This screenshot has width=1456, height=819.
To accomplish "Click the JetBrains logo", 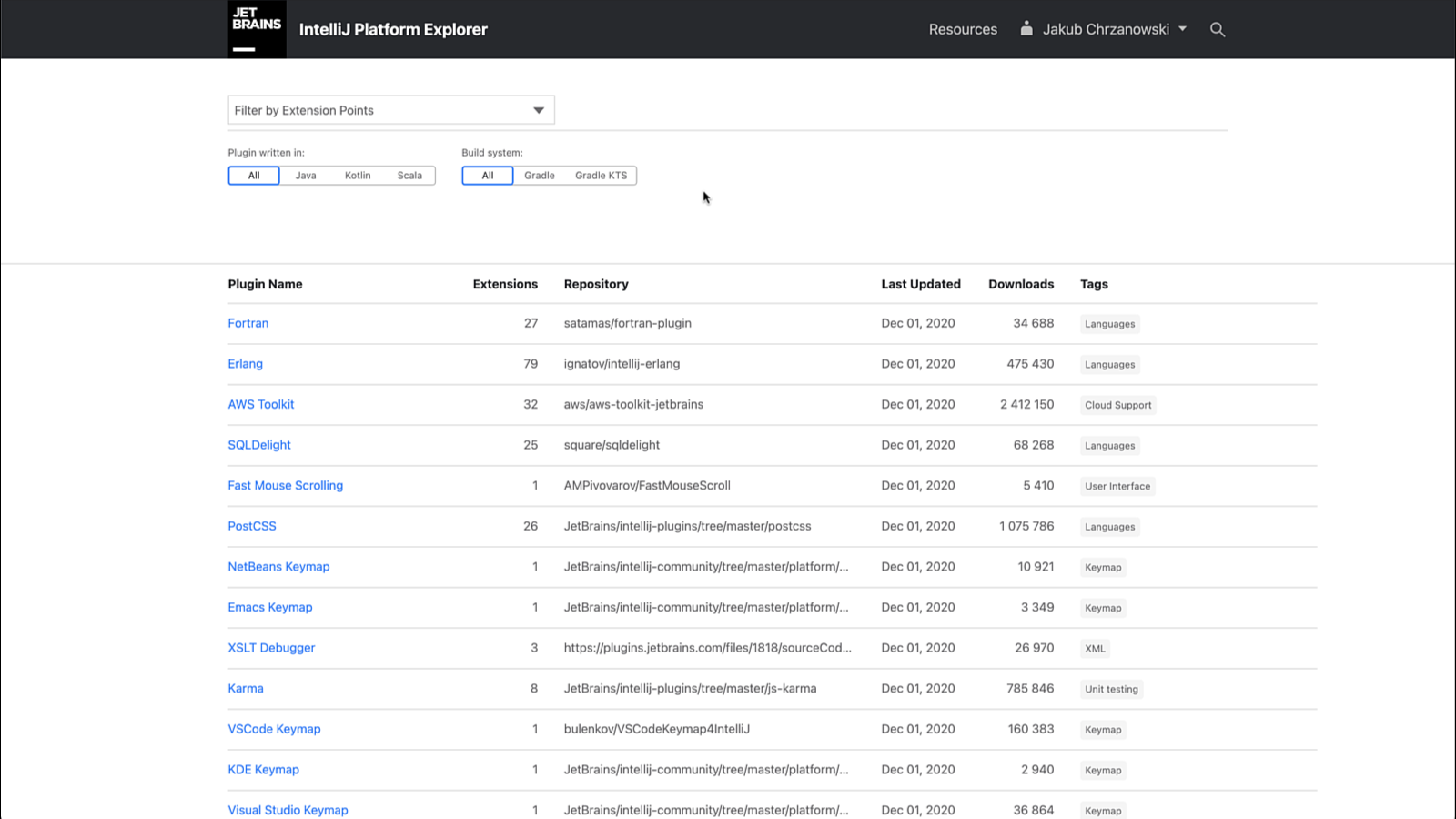I will click(257, 29).
